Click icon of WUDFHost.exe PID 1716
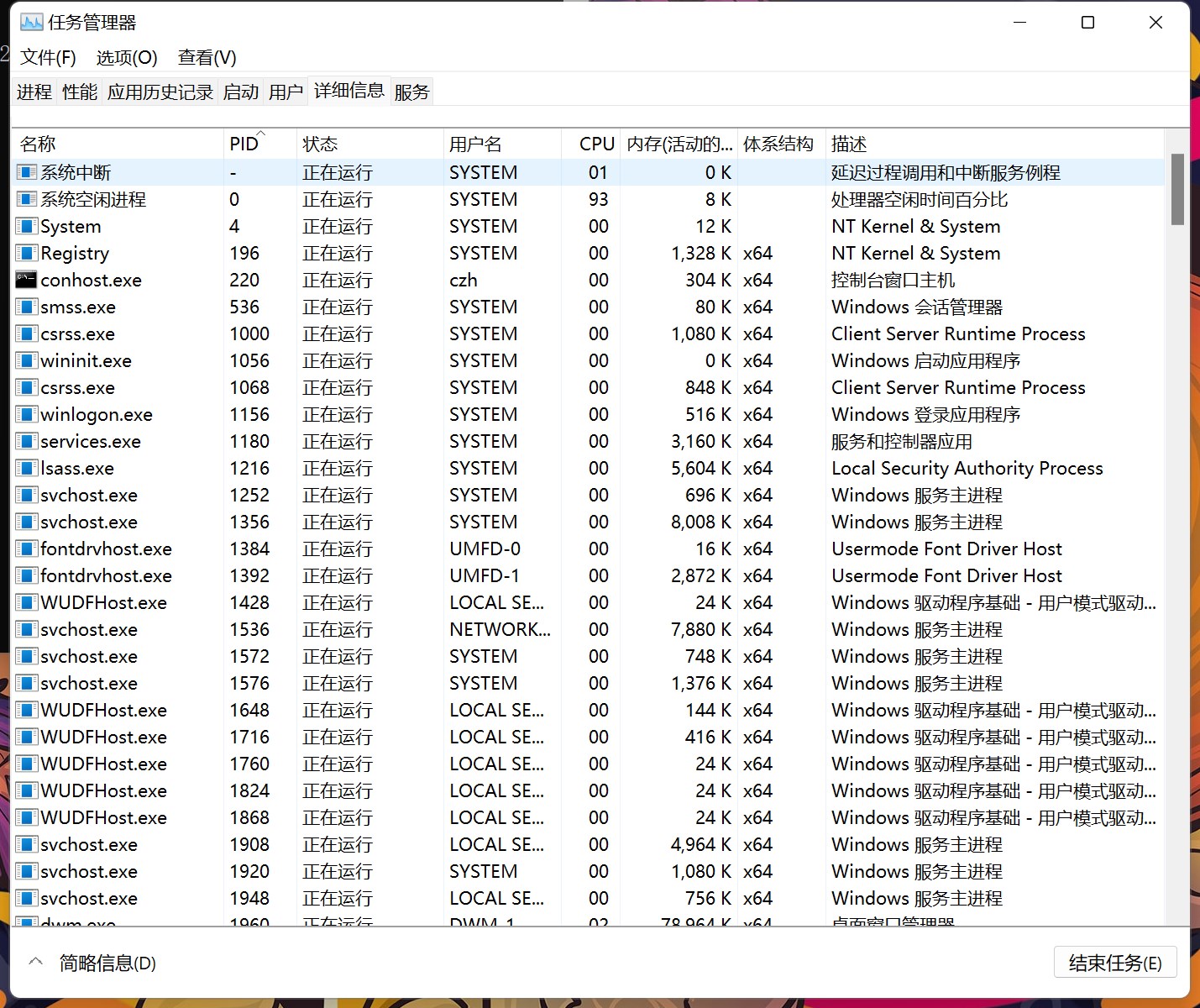Screen dimensions: 1200x1008 click(x=27, y=737)
